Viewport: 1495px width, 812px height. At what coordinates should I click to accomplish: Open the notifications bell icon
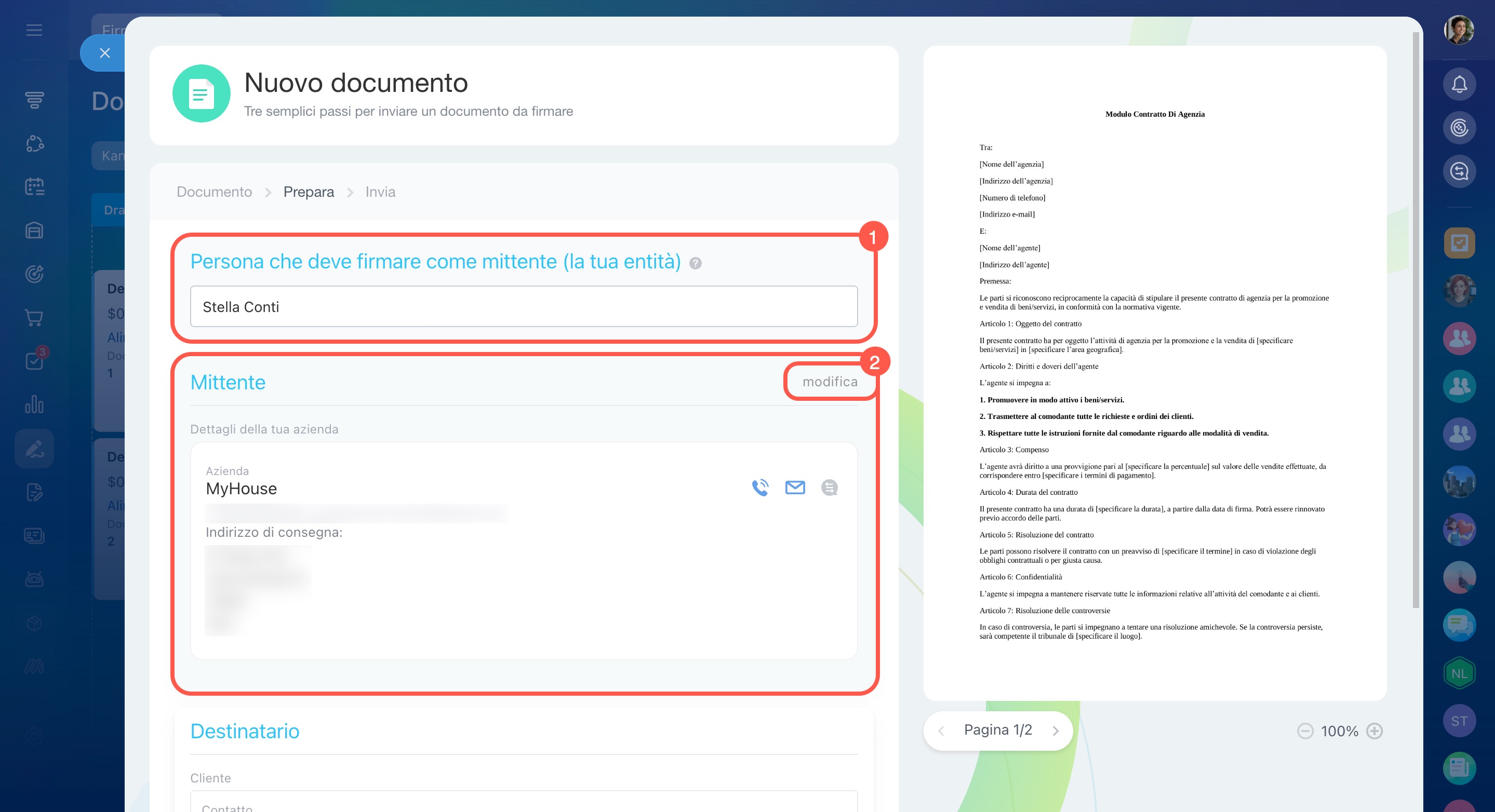click(x=1459, y=85)
